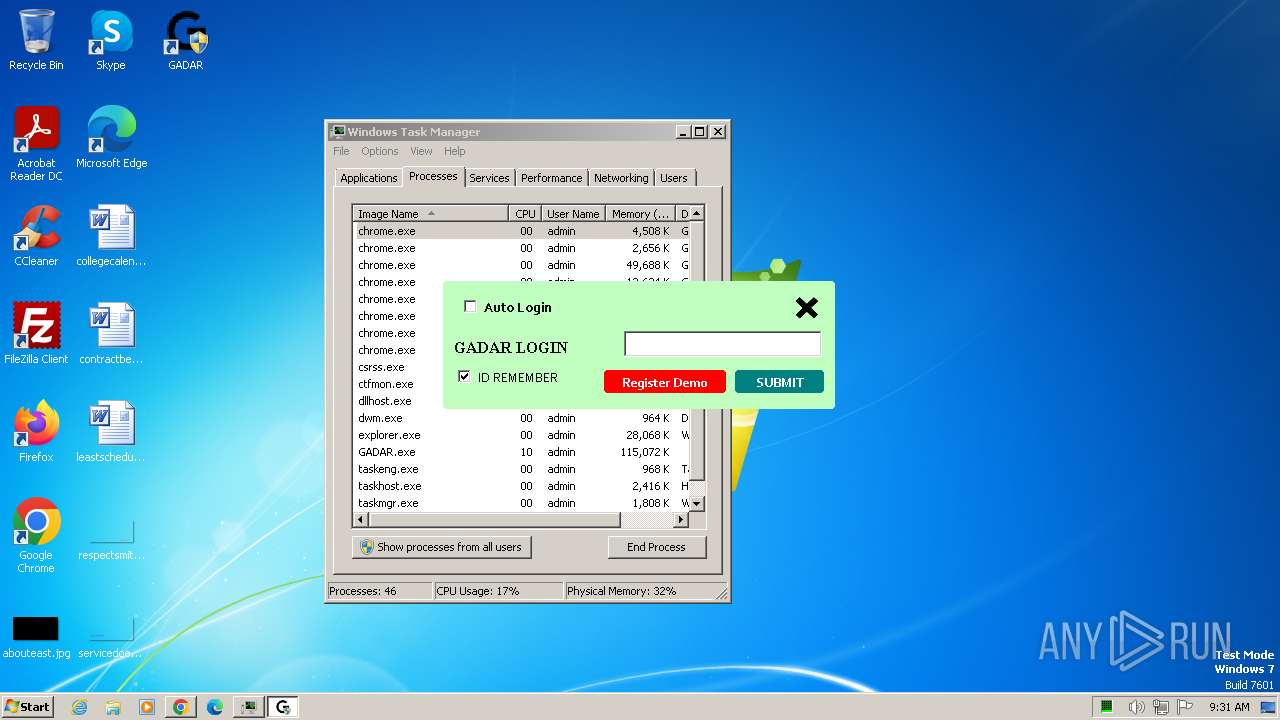The width and height of the screenshot is (1280, 720).
Task: Sort processes by User Name column
Action: click(x=573, y=213)
